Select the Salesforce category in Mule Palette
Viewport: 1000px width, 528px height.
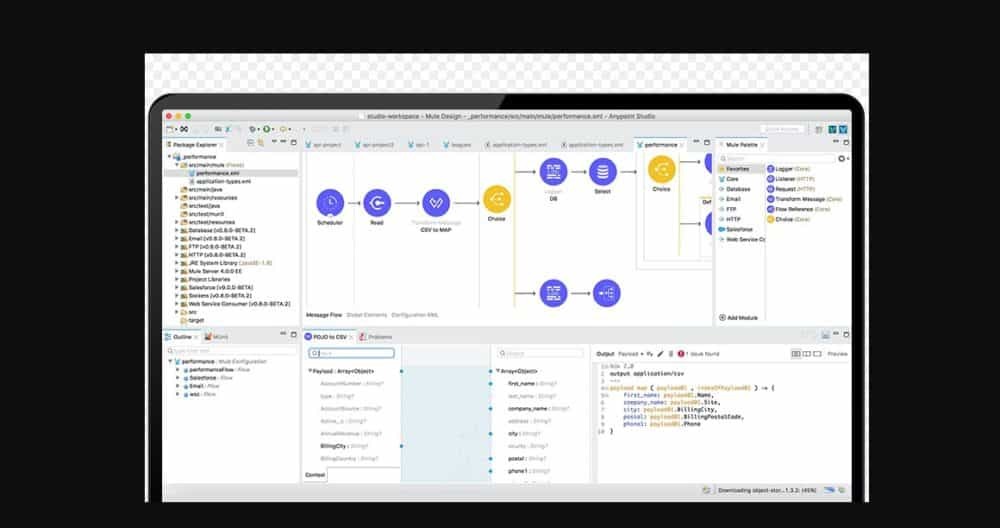pyautogui.click(x=739, y=229)
